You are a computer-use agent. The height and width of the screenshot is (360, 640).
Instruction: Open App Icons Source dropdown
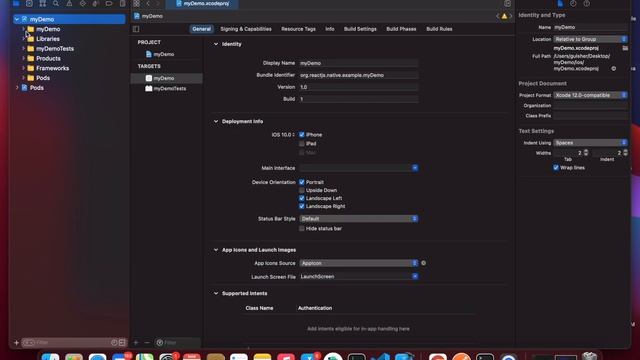[358, 263]
